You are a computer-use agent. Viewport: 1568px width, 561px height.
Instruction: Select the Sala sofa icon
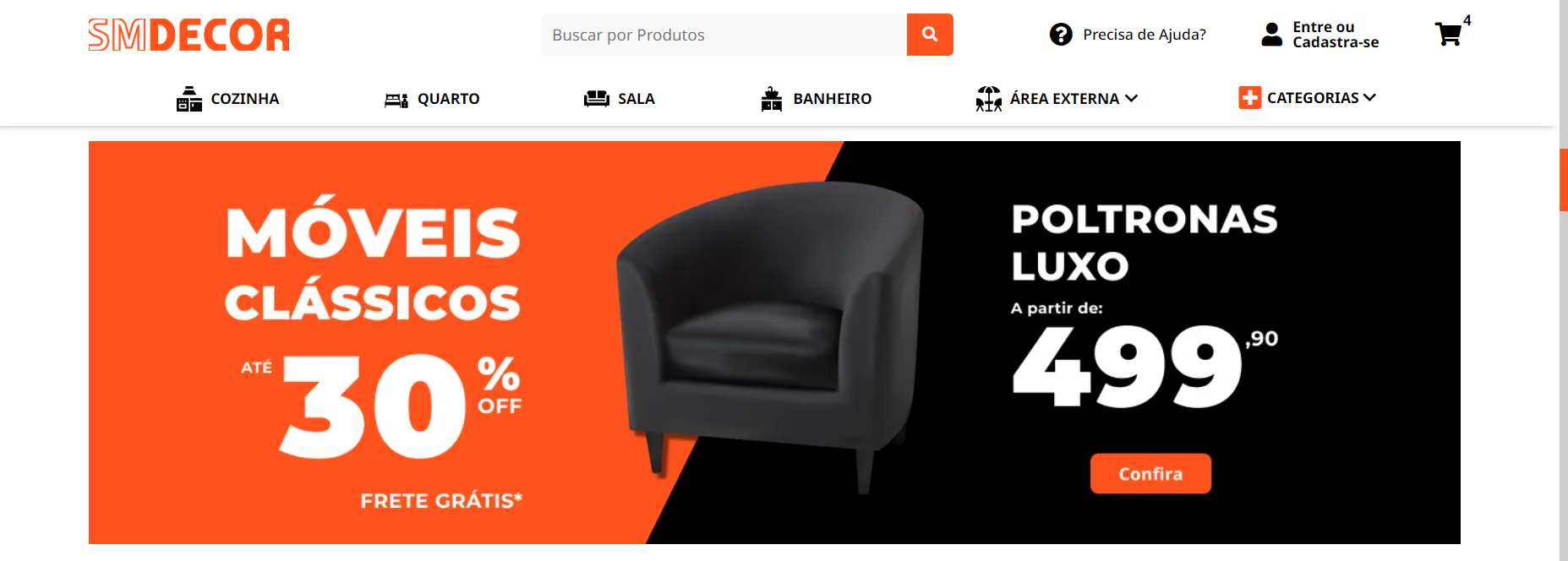click(597, 99)
